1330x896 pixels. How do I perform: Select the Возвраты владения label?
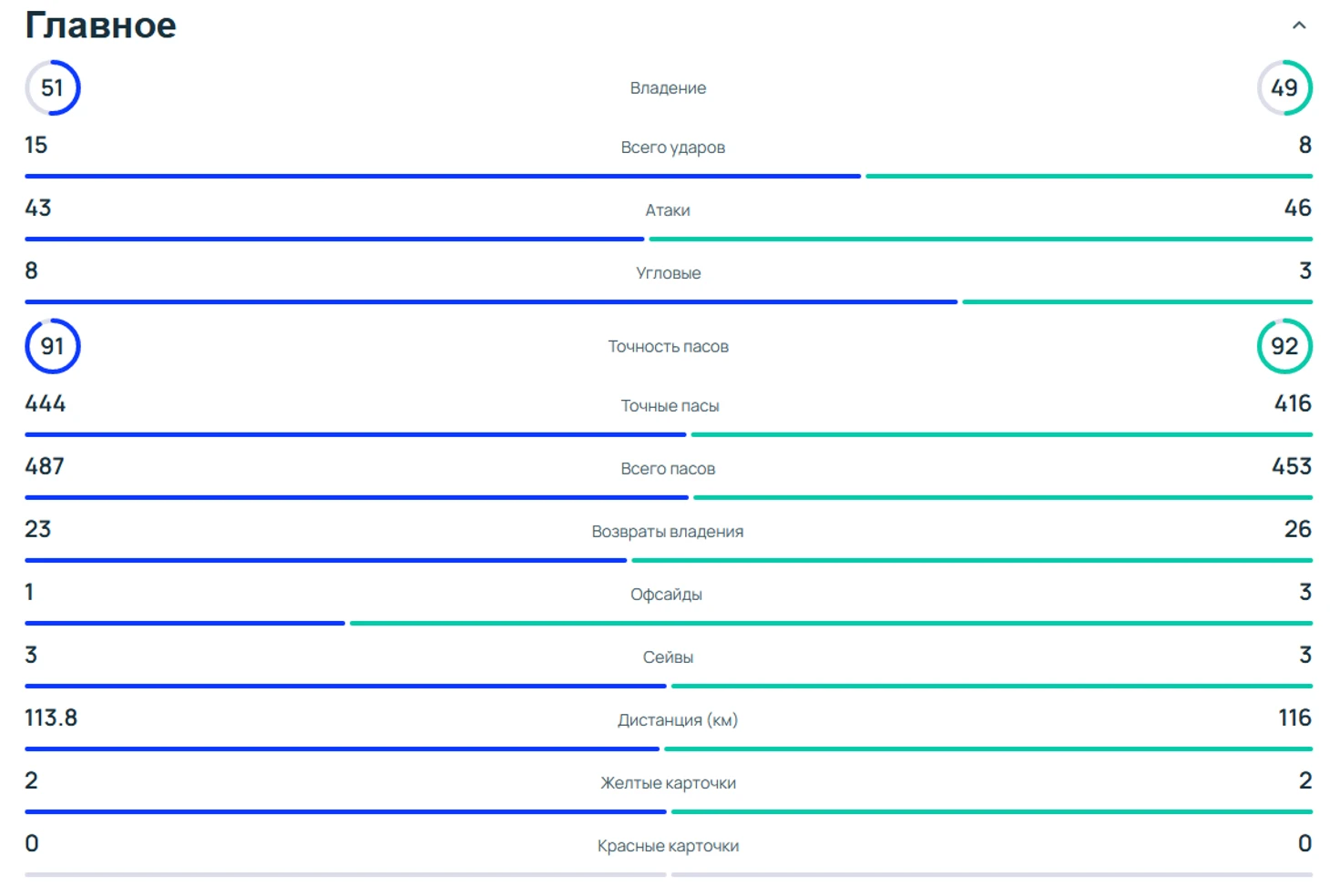click(668, 532)
